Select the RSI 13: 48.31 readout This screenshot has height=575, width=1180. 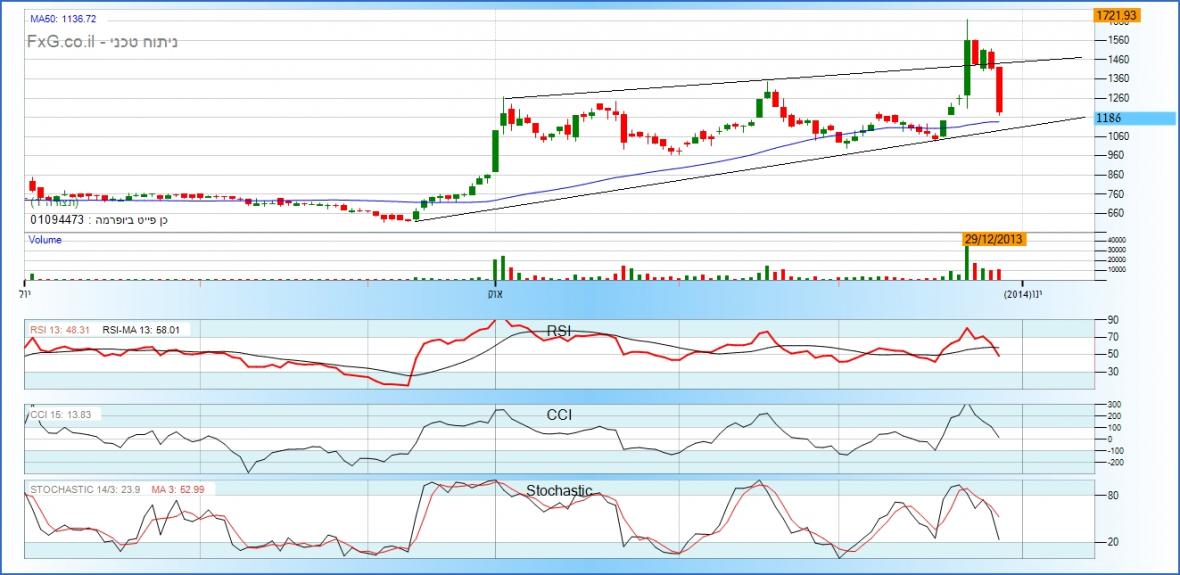click(x=58, y=328)
